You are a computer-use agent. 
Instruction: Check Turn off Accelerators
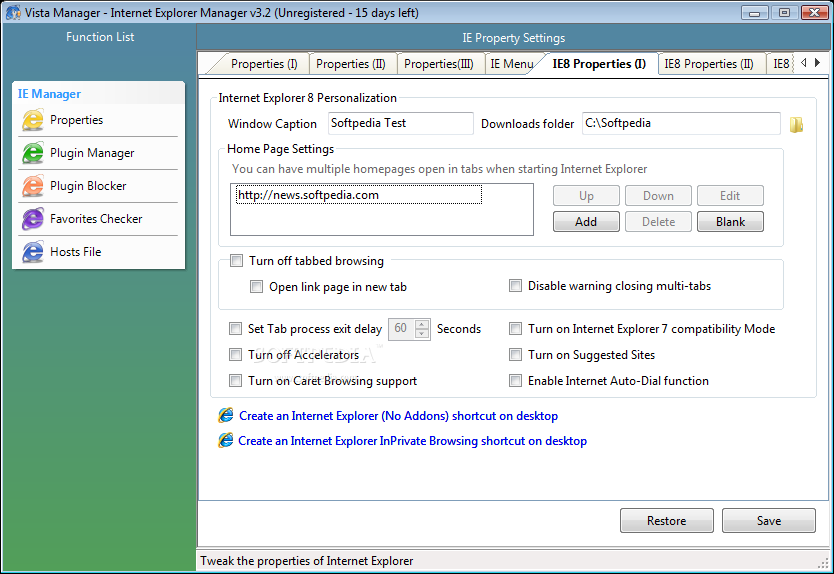click(x=235, y=354)
